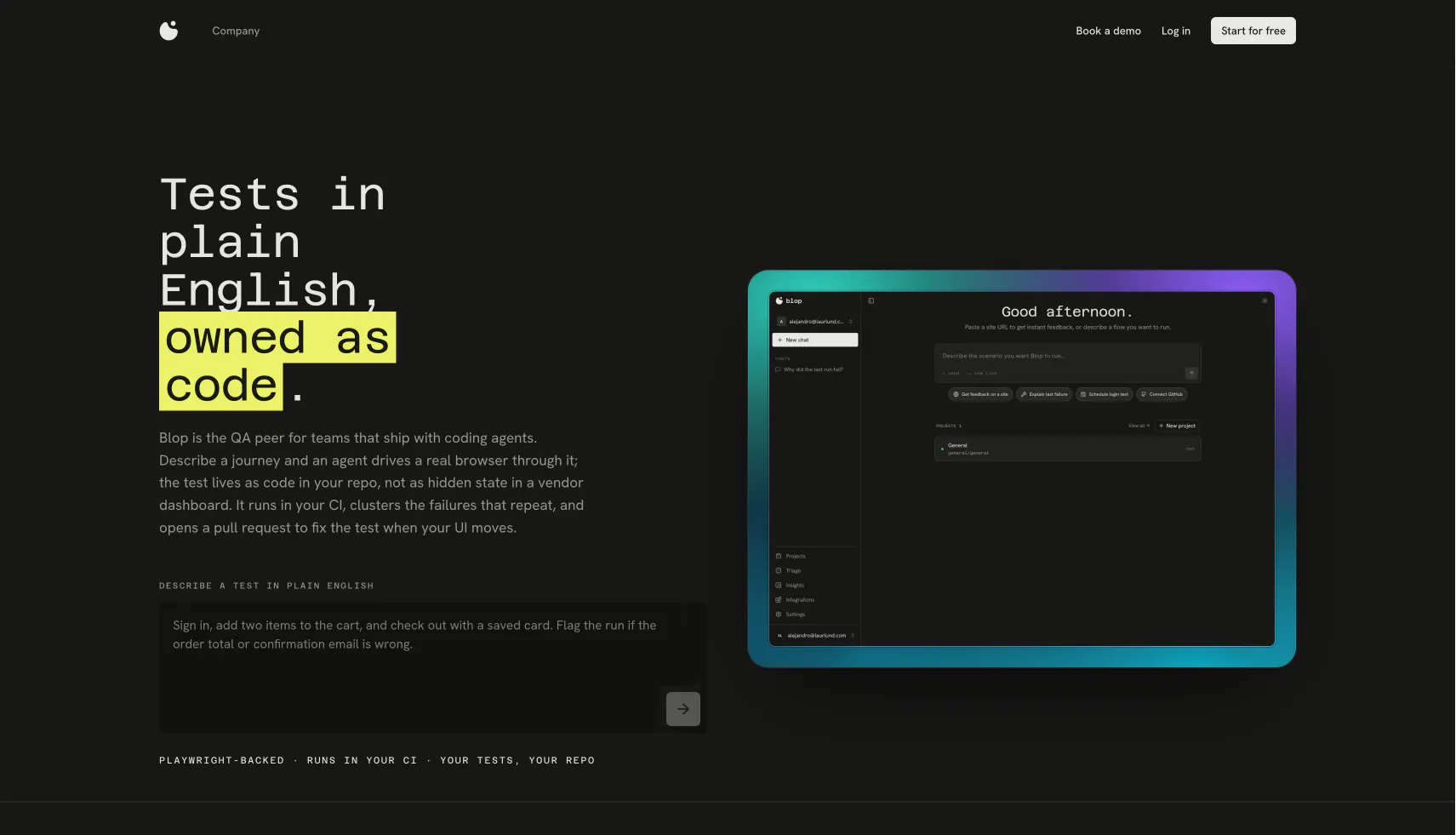The height and width of the screenshot is (835, 1456).
Task: Open Projects in the preview sidebar
Action: (x=791, y=556)
